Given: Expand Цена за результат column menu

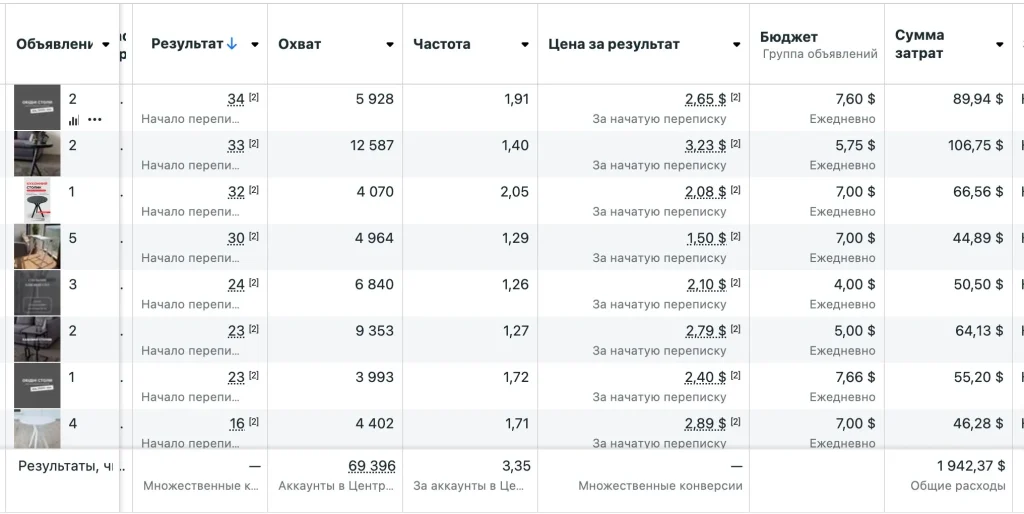Looking at the screenshot, I should (737, 45).
